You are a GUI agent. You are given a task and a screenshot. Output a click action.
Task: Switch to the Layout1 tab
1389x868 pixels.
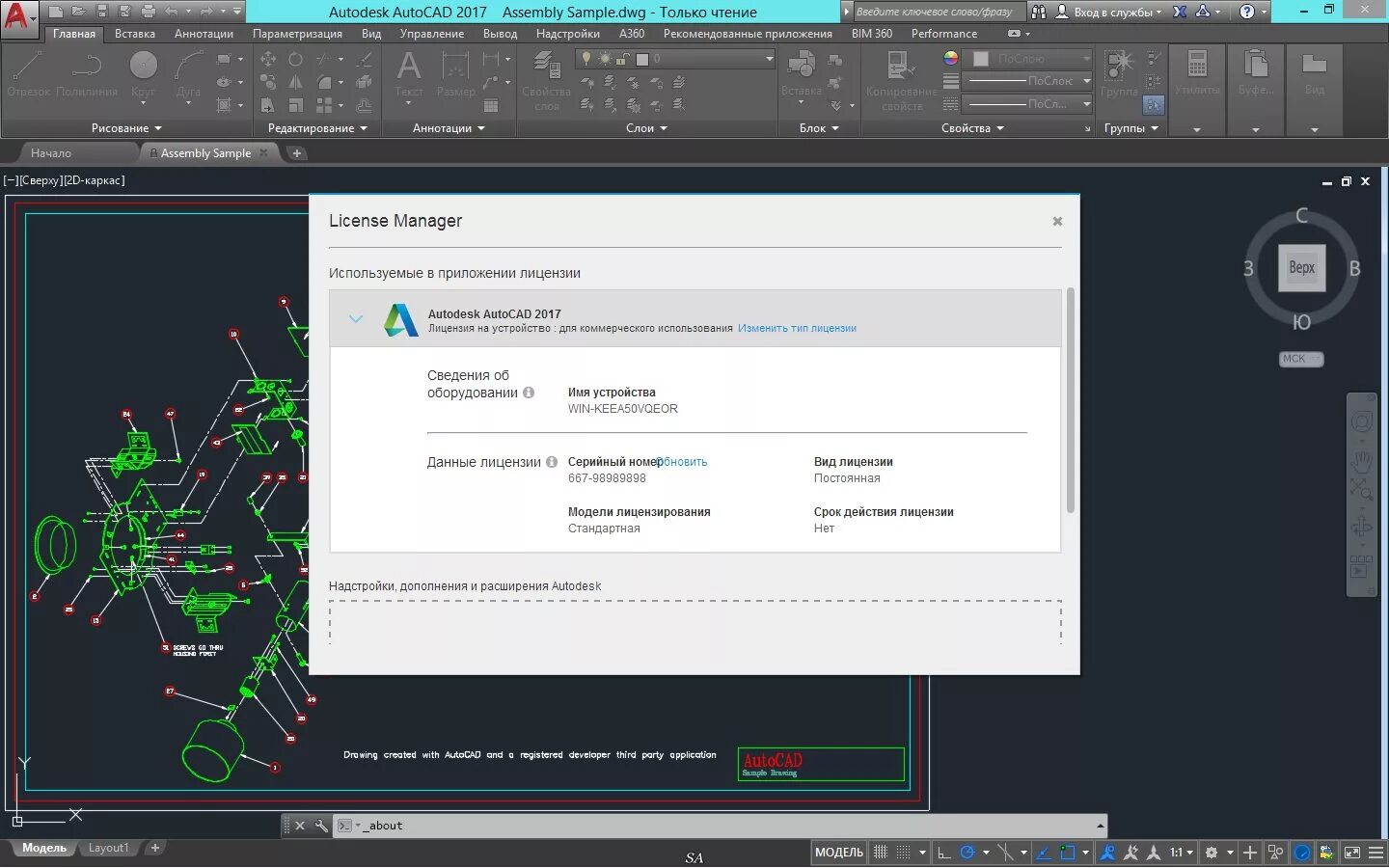108,848
